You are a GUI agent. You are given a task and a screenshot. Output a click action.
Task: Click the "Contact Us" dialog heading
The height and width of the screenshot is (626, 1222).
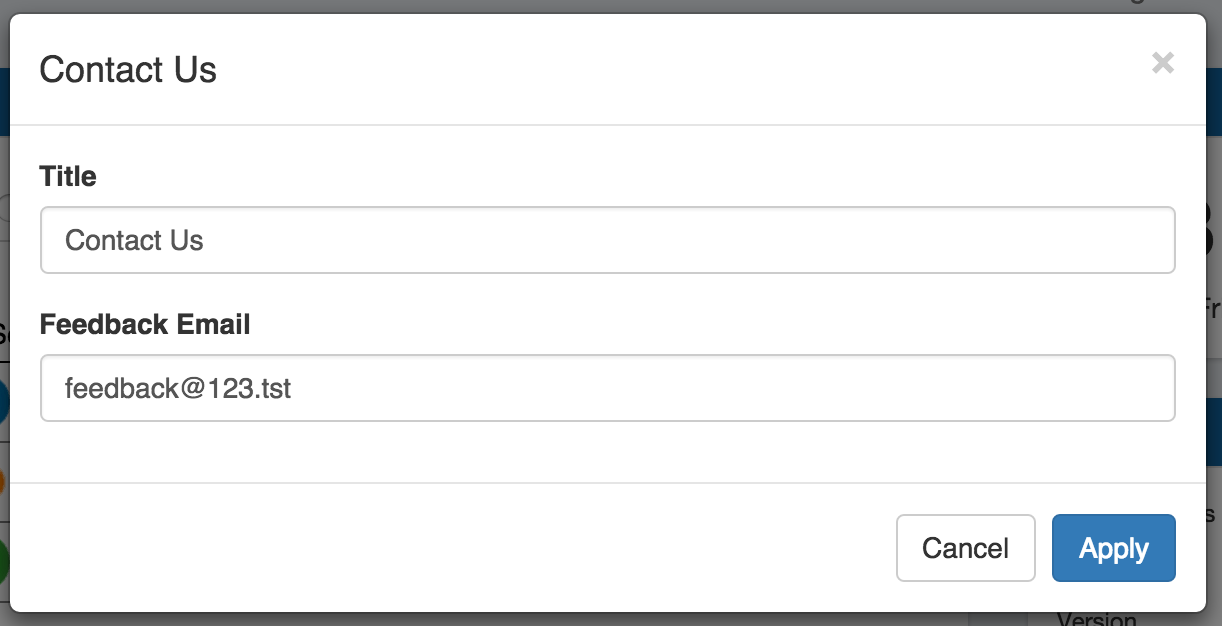128,70
